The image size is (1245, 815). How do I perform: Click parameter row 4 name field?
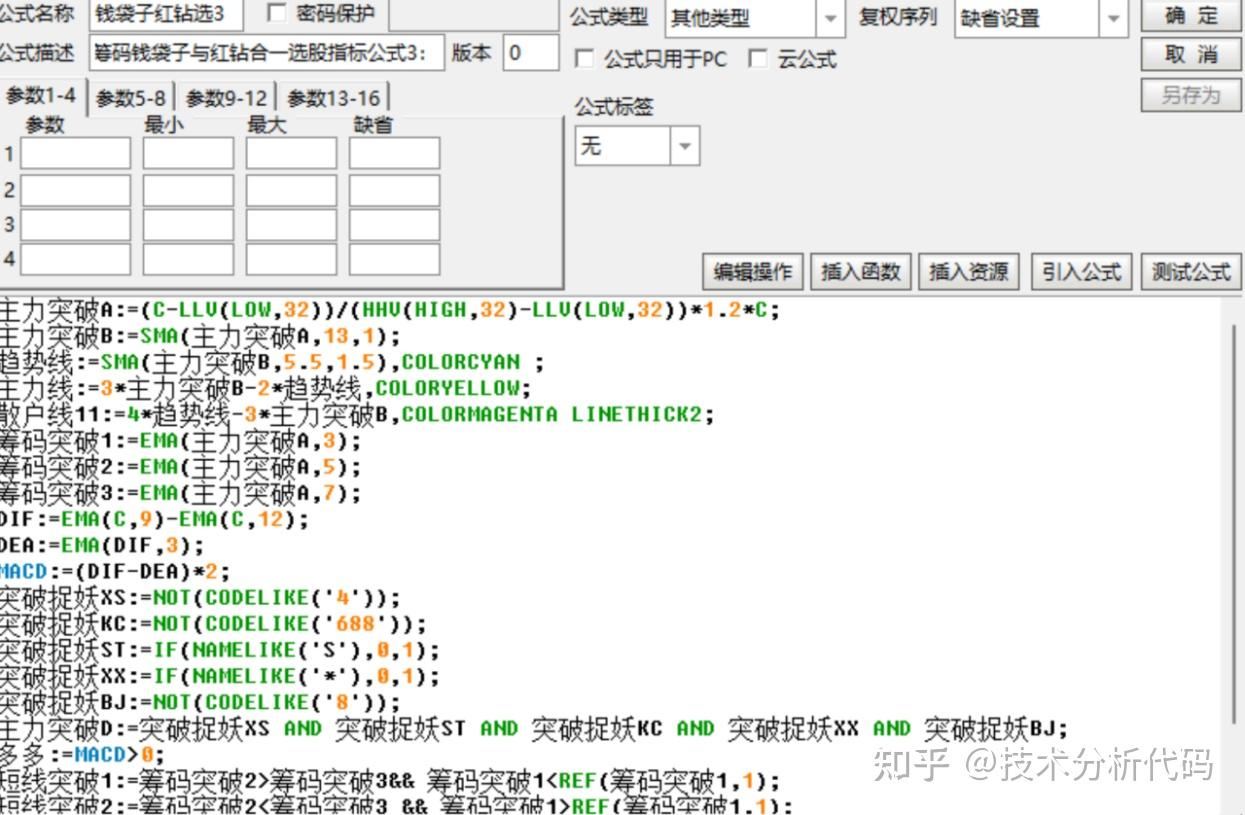tap(76, 259)
